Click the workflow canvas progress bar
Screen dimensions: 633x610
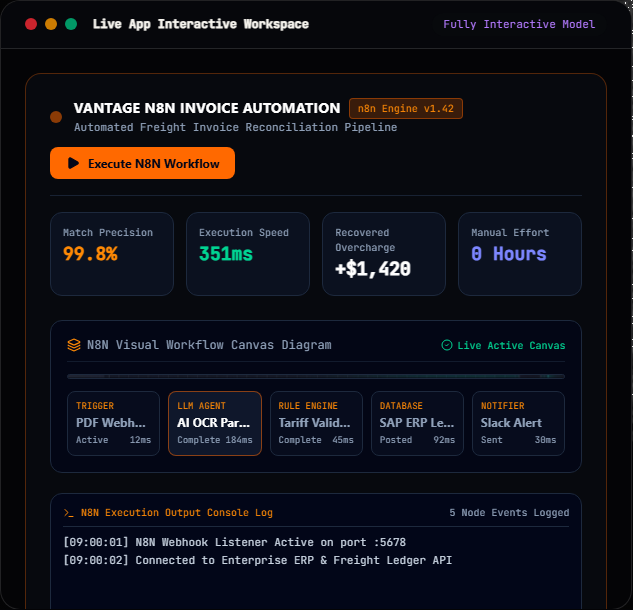316,376
